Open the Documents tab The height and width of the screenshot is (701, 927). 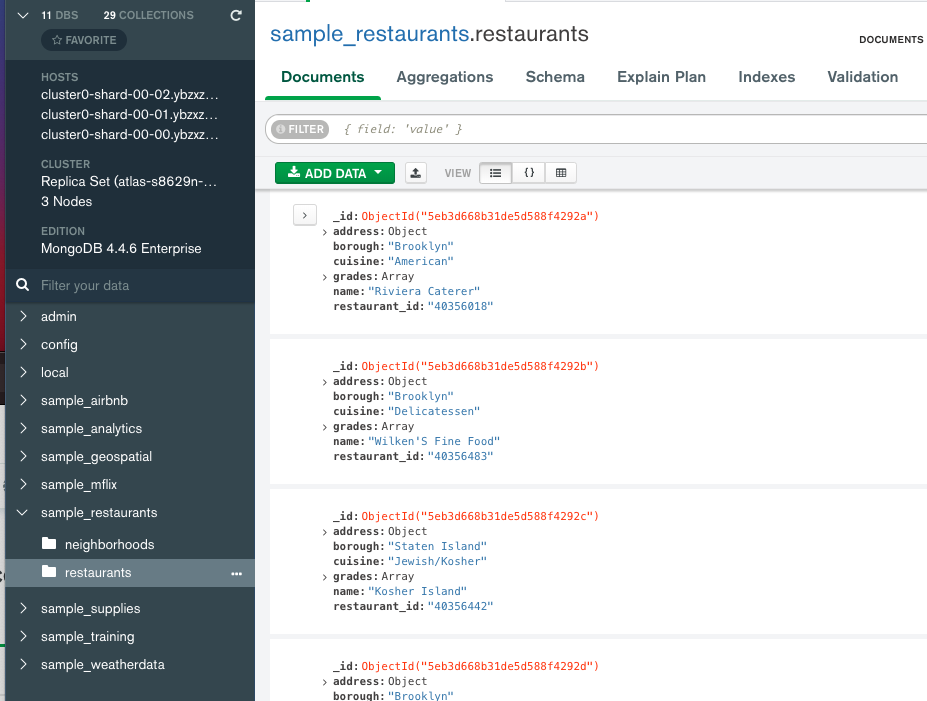[x=323, y=77]
